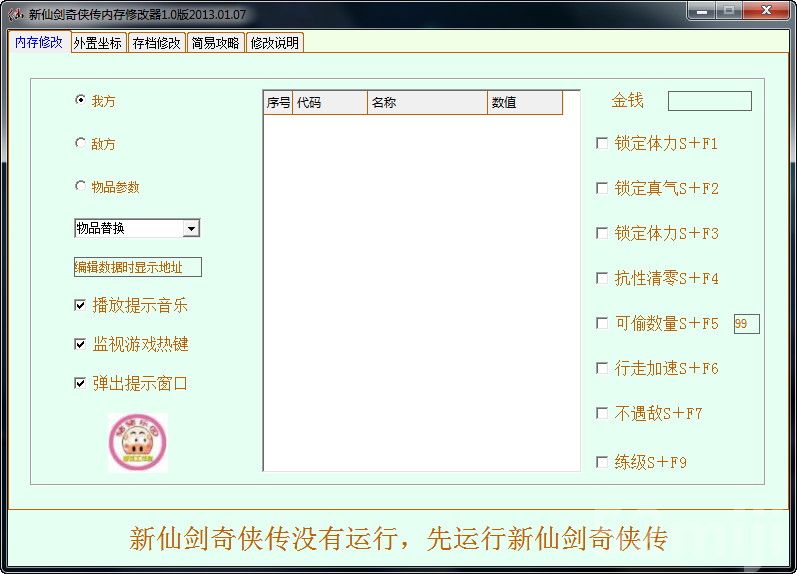Open the 存档修改 tab
This screenshot has height=574, width=797.
point(157,43)
